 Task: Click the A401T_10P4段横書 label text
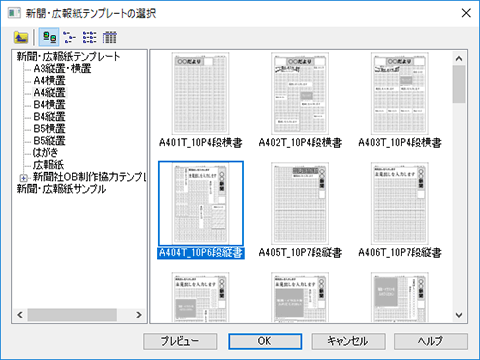tap(201, 143)
